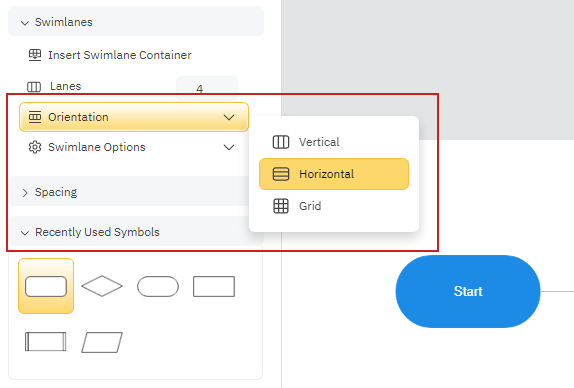Click the Swimlane Options gear icon
The image size is (574, 388).
click(35, 147)
